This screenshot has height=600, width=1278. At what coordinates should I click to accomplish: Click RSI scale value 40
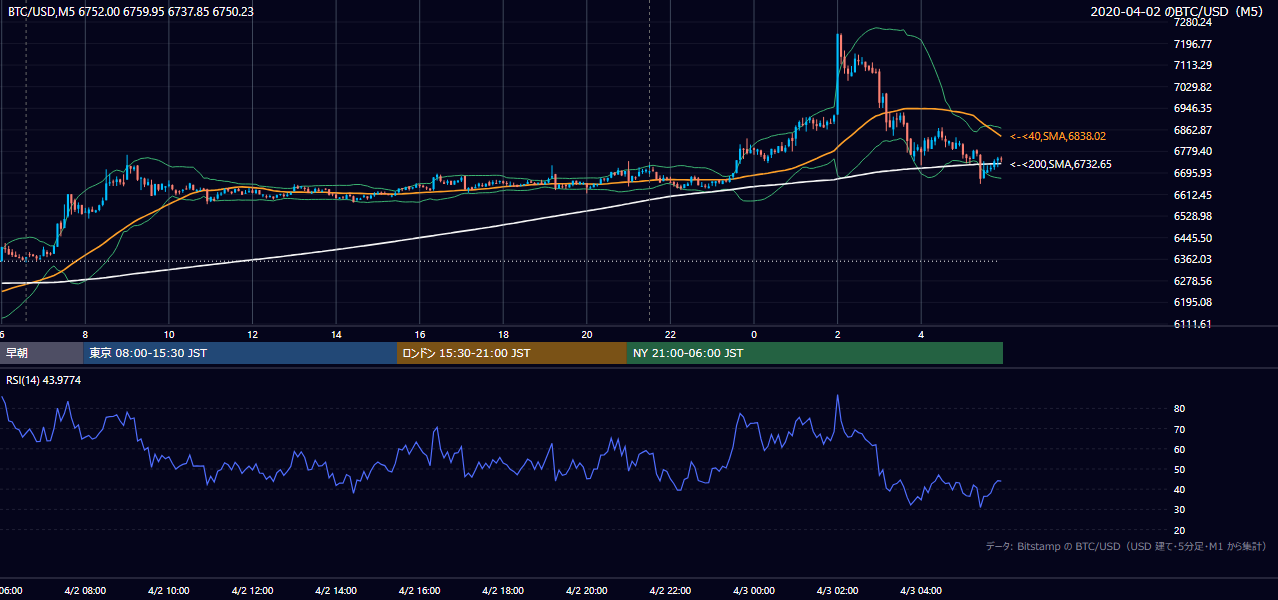(1180, 489)
